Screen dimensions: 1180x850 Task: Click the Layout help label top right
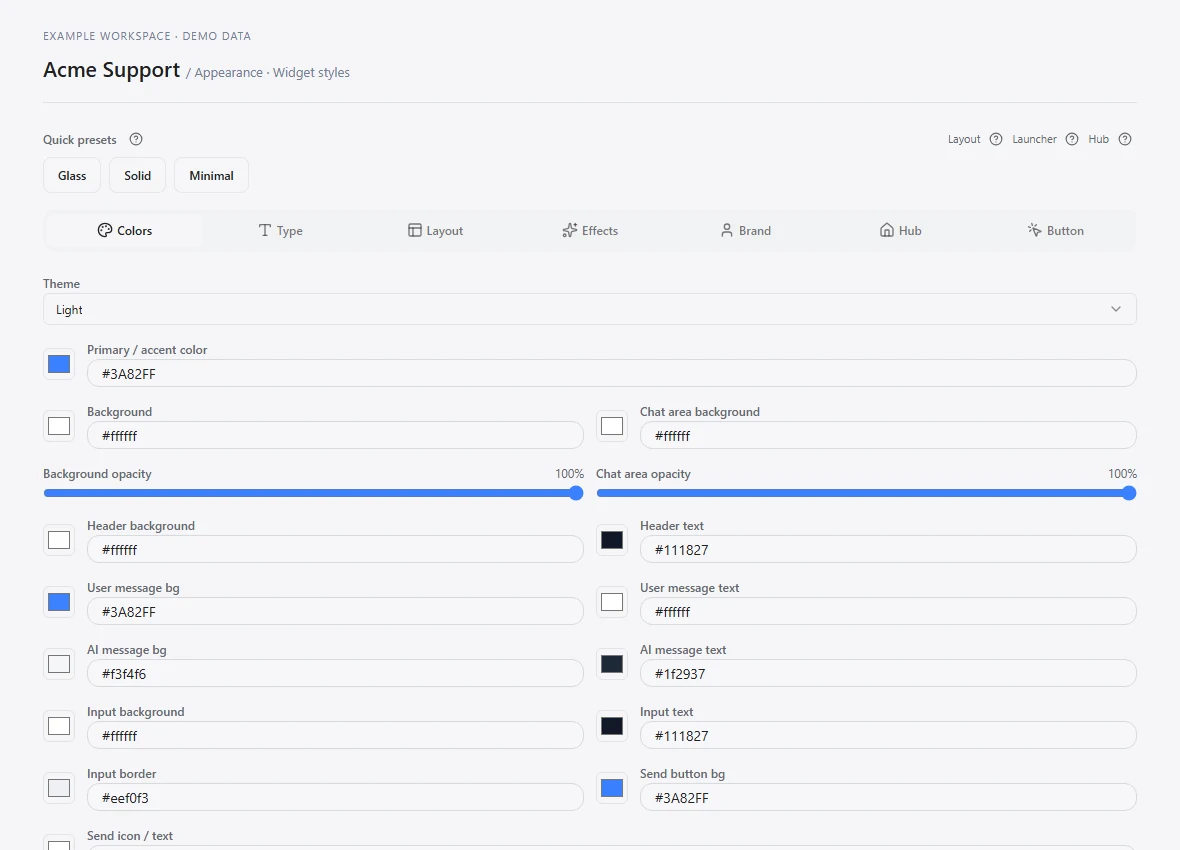[964, 139]
